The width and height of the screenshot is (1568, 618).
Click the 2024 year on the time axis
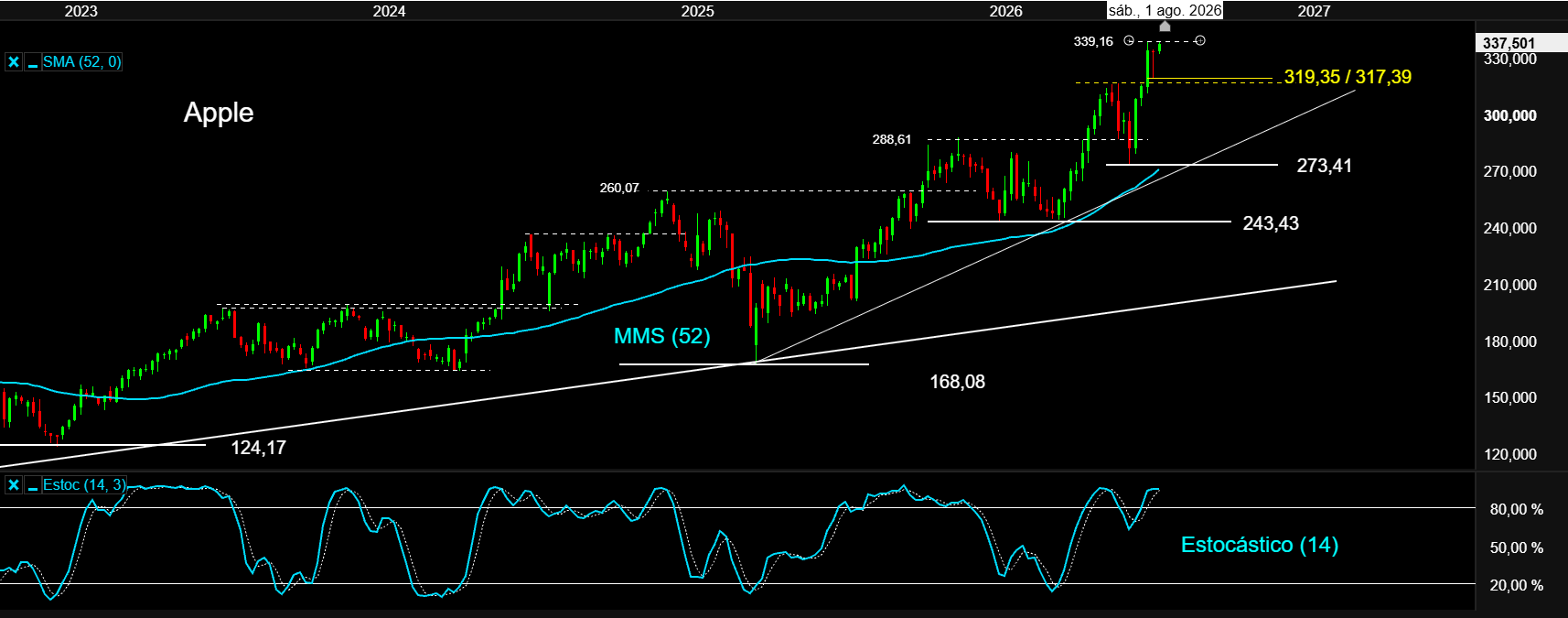[390, 11]
